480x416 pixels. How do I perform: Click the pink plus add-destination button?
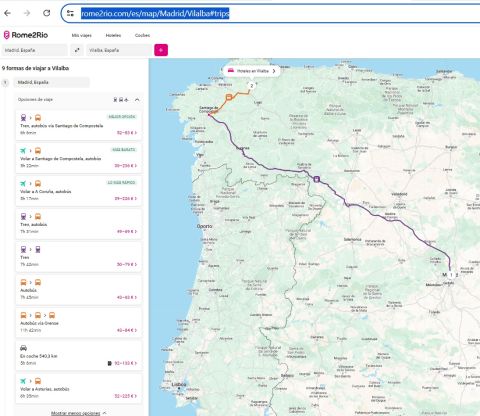[x=161, y=50]
